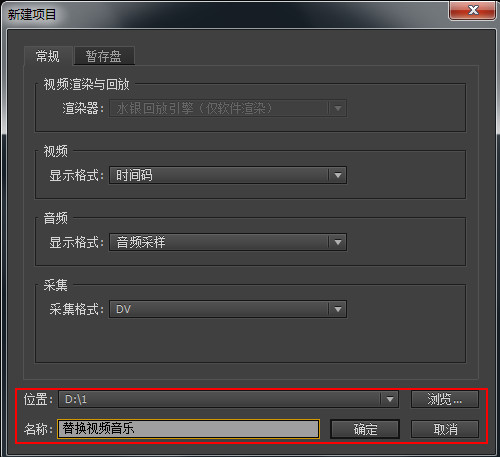Open the 音频采样 audio display format box

click(228, 242)
